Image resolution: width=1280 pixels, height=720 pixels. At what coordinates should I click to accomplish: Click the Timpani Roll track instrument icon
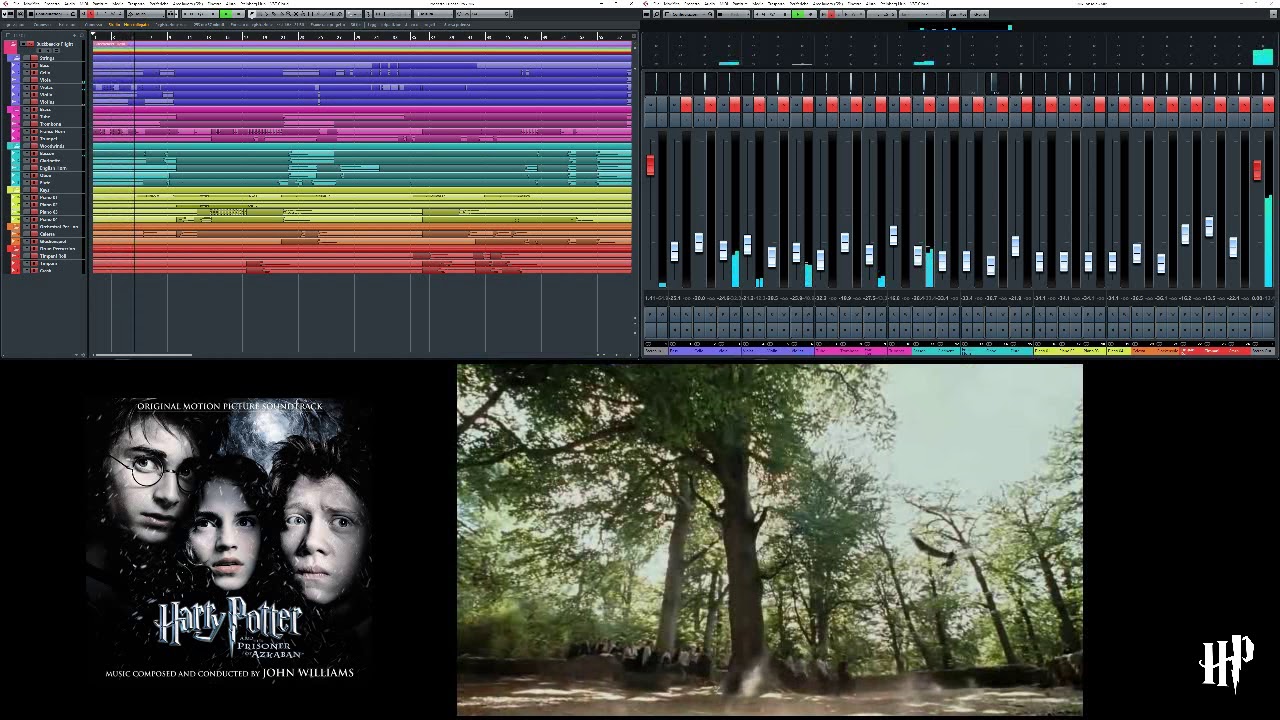tap(15, 256)
